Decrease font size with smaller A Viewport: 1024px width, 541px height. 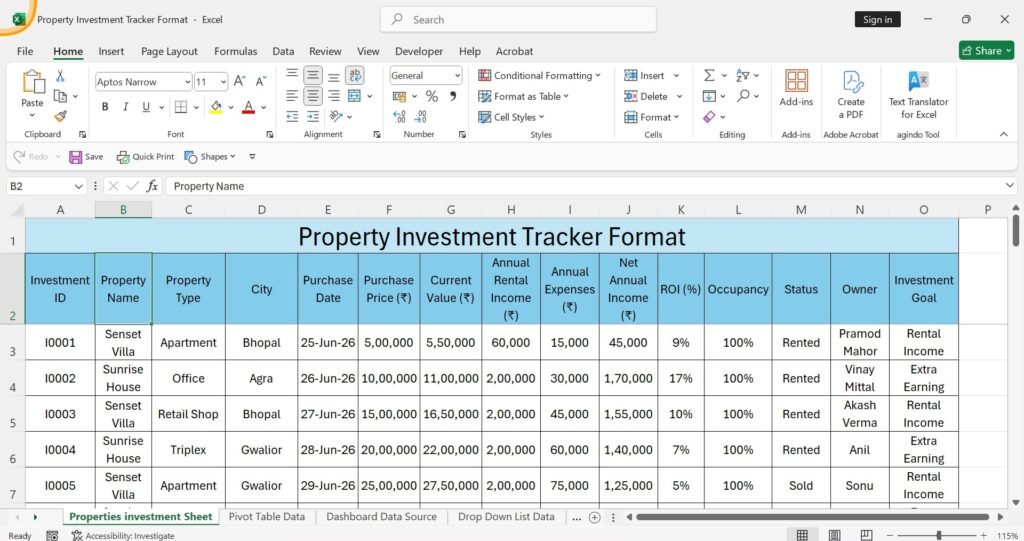click(x=261, y=81)
